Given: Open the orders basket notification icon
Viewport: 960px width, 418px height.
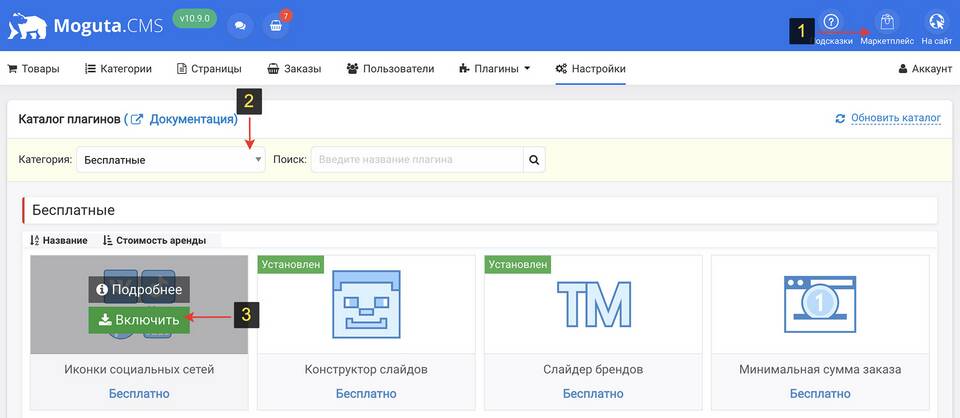Looking at the screenshot, I should (276, 25).
